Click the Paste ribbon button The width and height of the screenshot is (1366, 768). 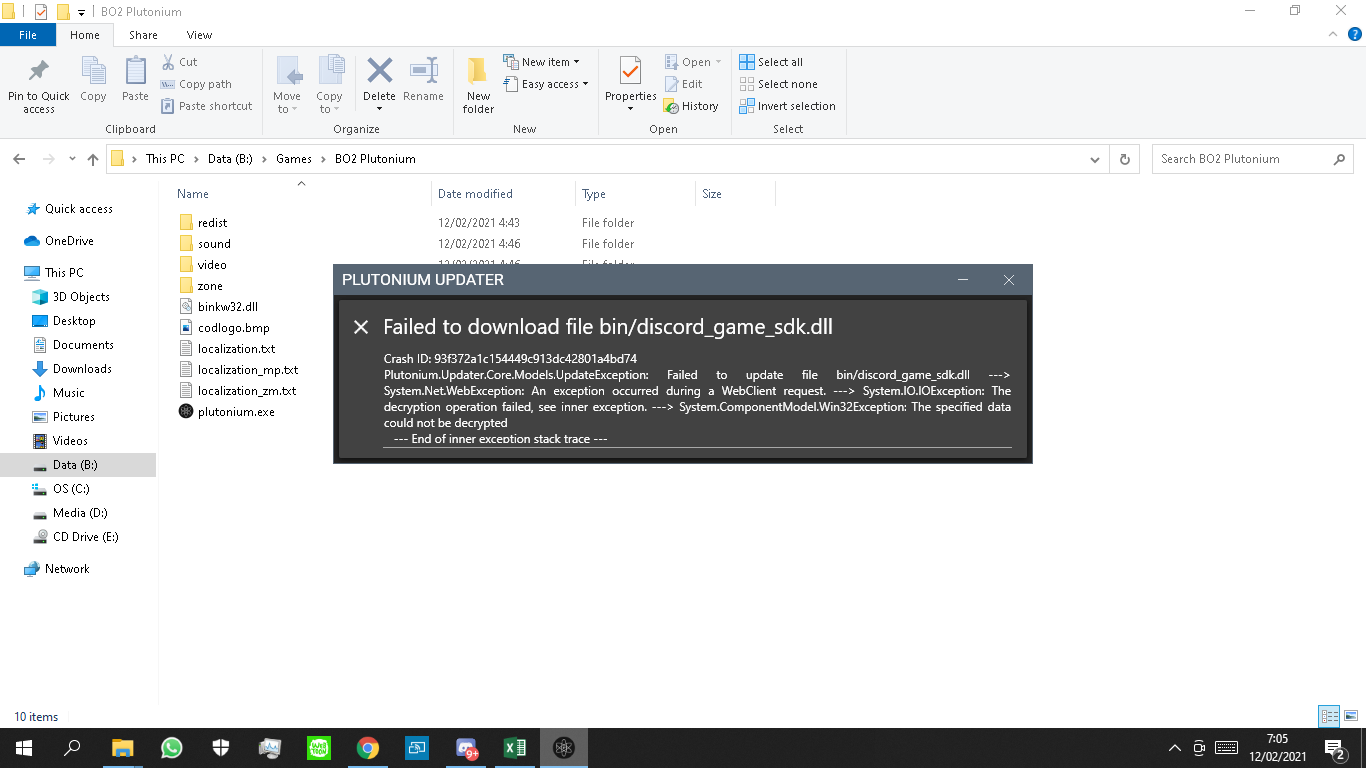[135, 80]
